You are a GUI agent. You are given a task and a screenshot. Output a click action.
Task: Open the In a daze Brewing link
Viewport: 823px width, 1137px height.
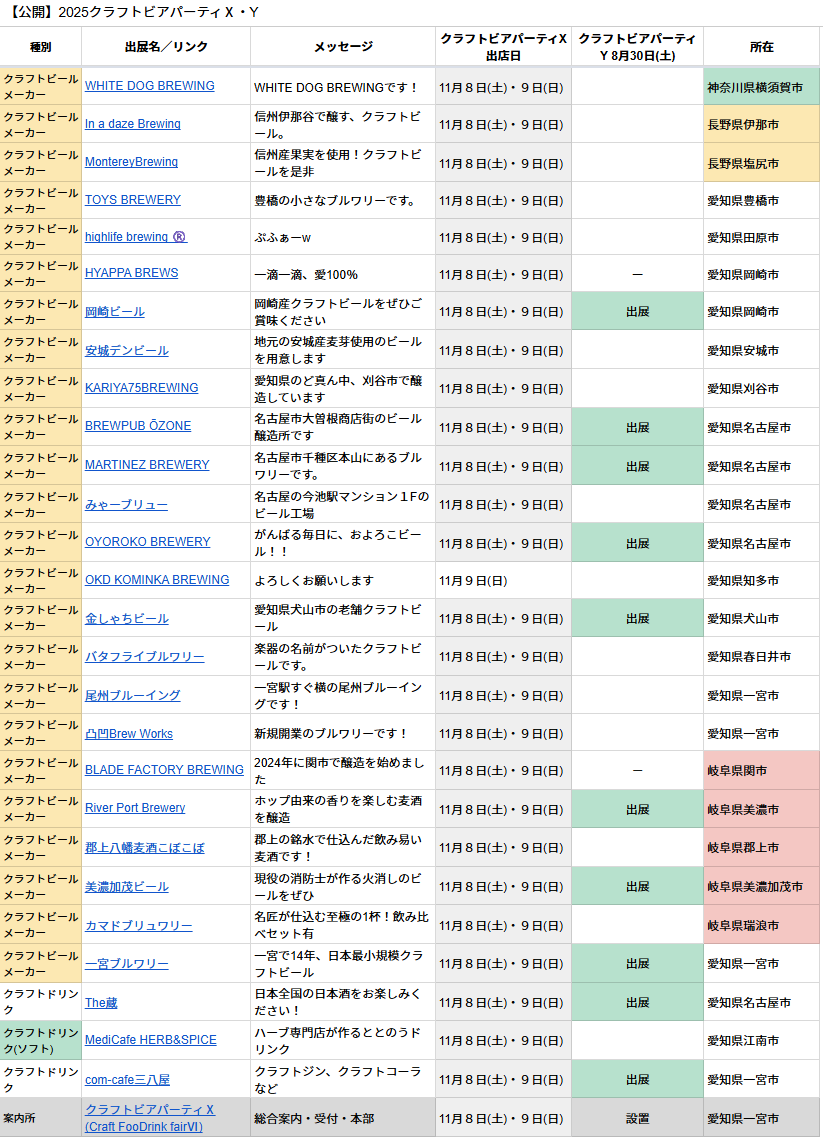[x=133, y=124]
